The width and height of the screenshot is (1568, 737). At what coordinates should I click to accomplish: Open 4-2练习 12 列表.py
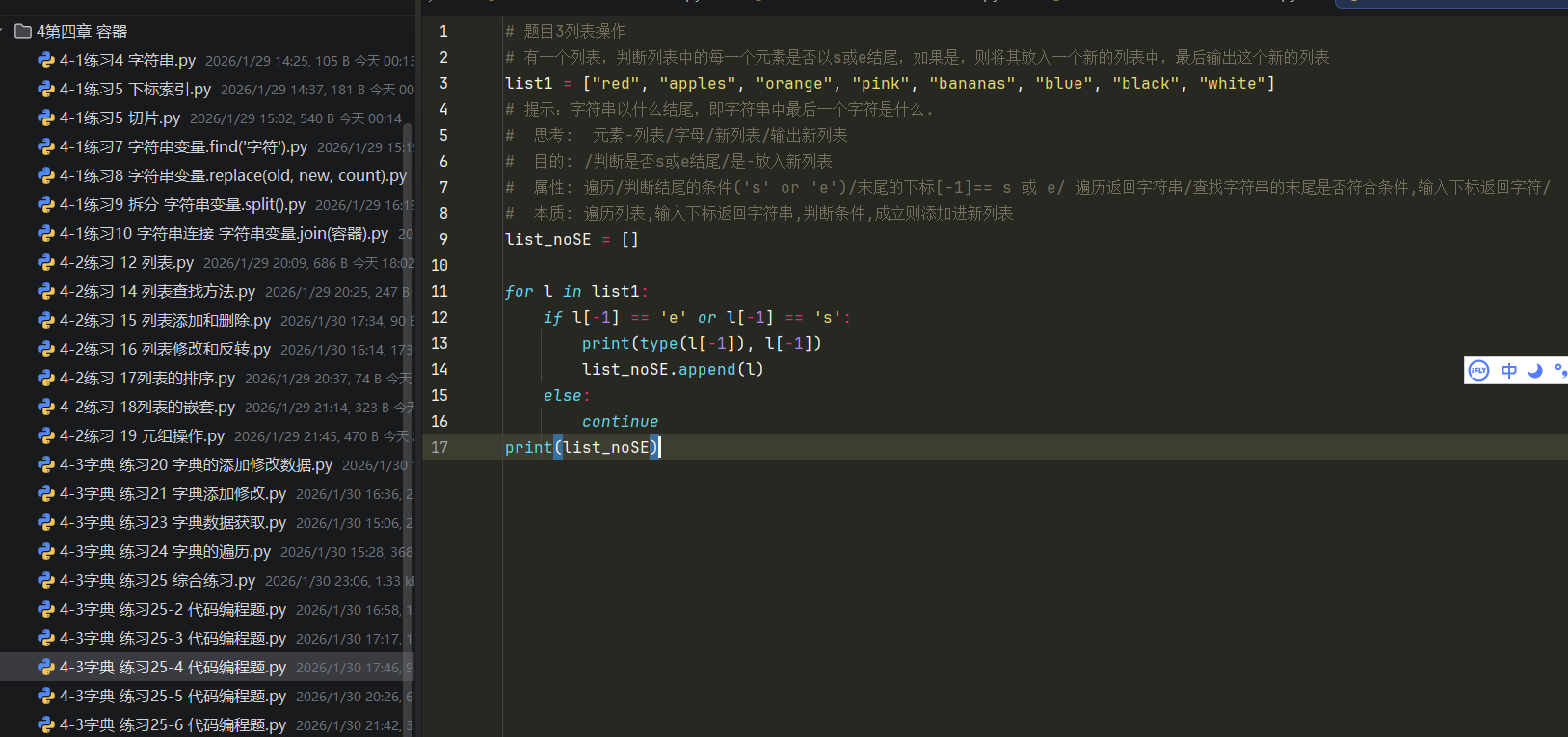tap(126, 262)
